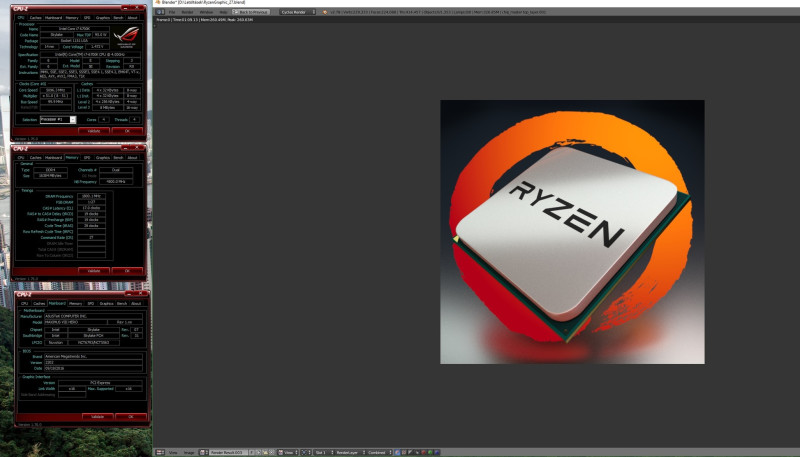Screen dimensions: 800x457
Task: Switch to Memory tab in top CPU-Z window
Action: click(x=72, y=18)
